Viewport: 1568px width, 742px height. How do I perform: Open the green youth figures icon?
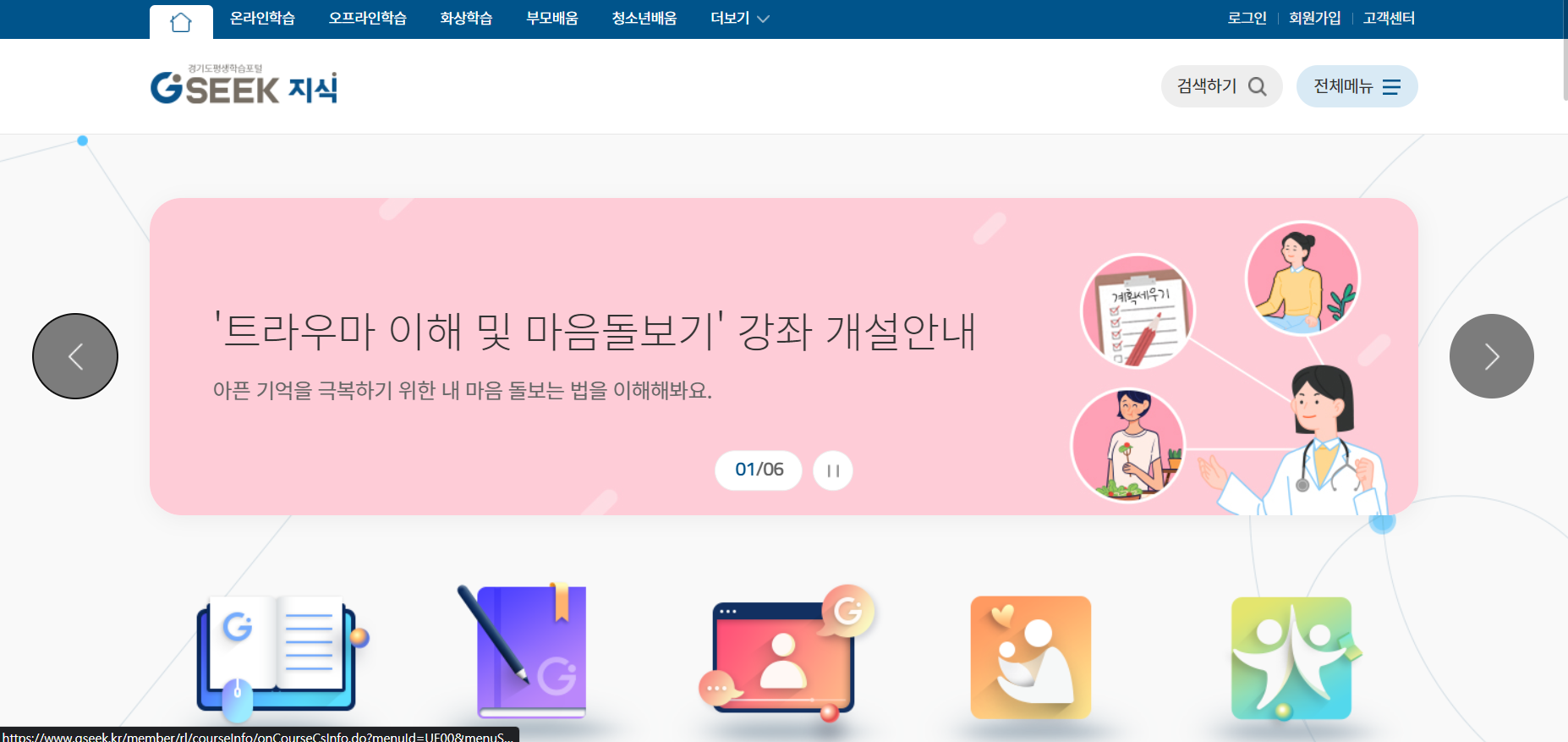point(1293,658)
